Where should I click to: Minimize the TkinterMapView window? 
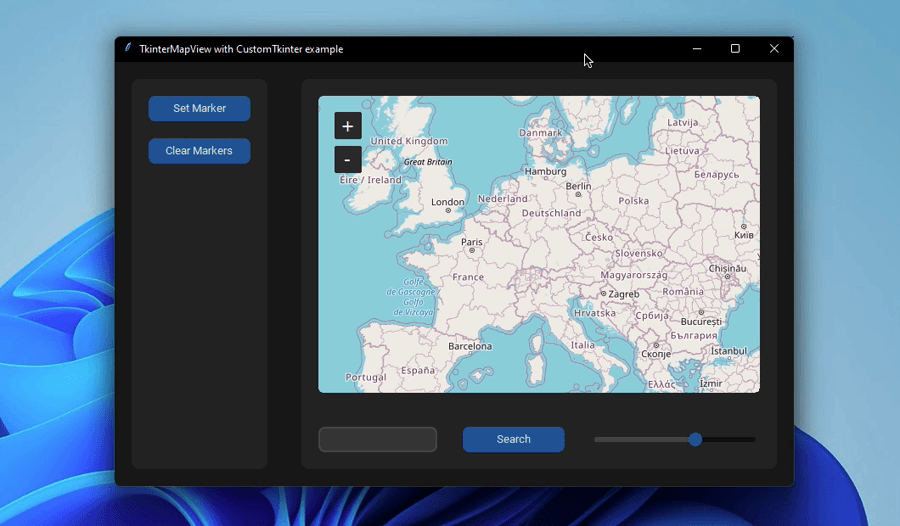(697, 48)
